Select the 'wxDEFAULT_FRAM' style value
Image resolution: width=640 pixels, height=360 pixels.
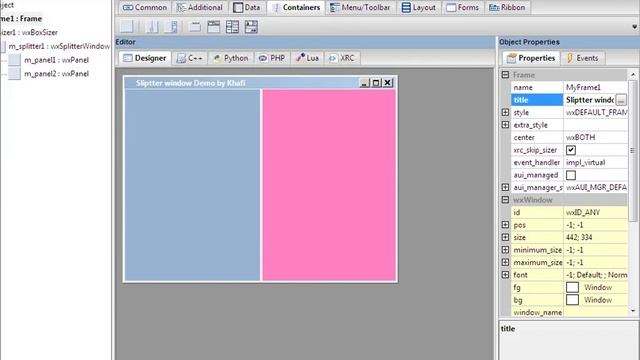point(596,112)
